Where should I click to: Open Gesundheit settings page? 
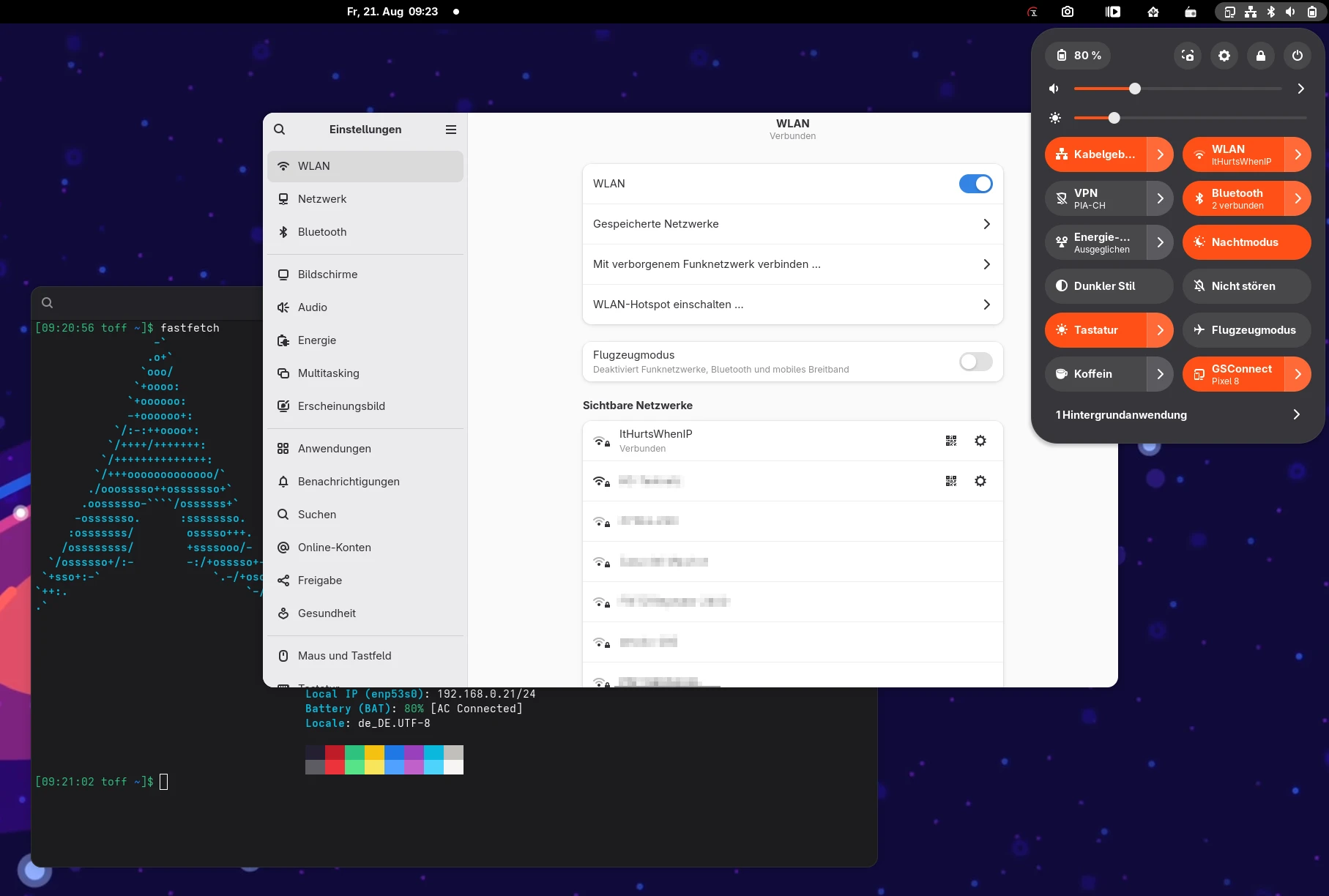click(365, 613)
